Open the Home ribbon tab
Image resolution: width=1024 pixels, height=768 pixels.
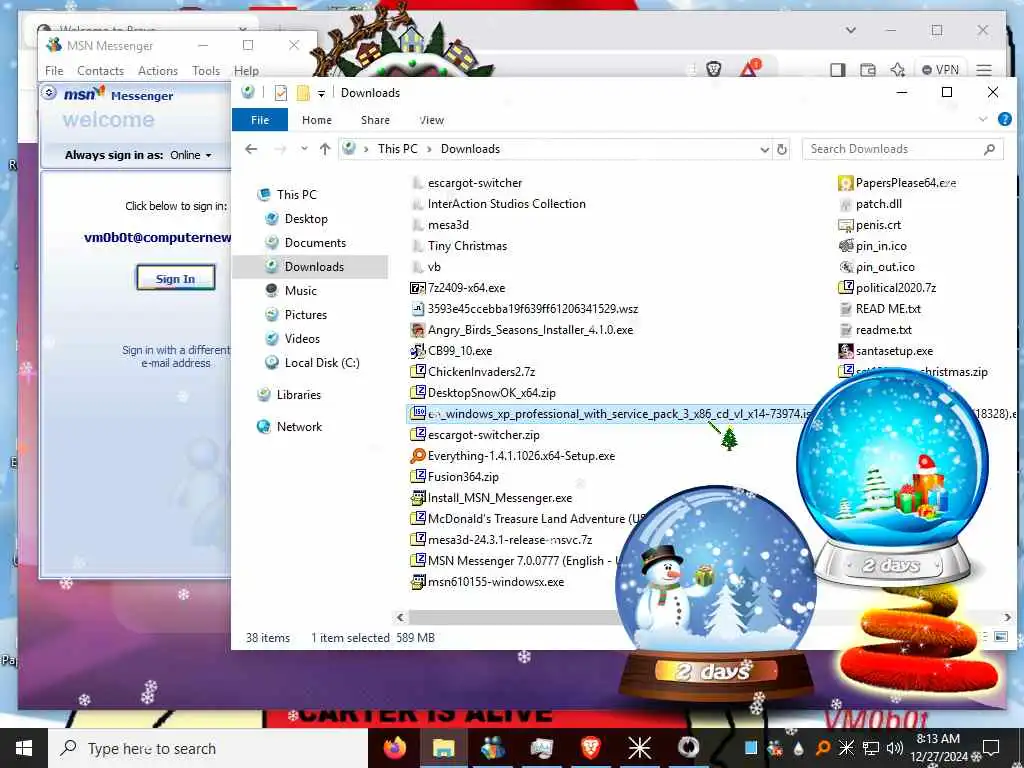coord(317,120)
